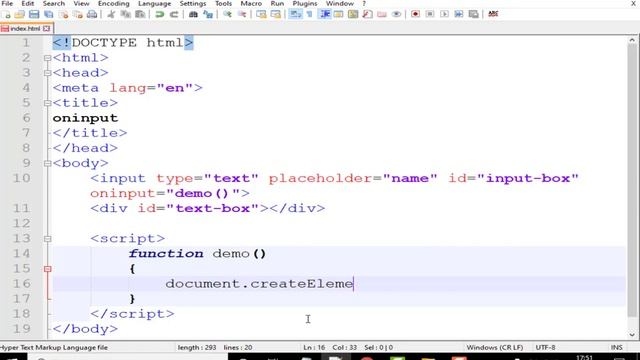Click the vertical scrollbar thumb
The image size is (640, 360).
pyautogui.click(x=632, y=180)
